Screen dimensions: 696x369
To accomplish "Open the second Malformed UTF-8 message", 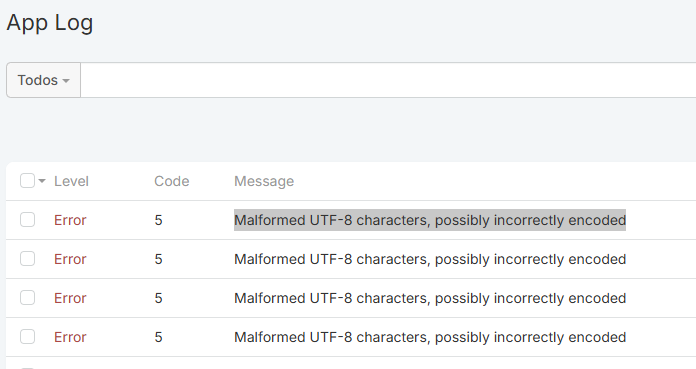I will point(430,259).
